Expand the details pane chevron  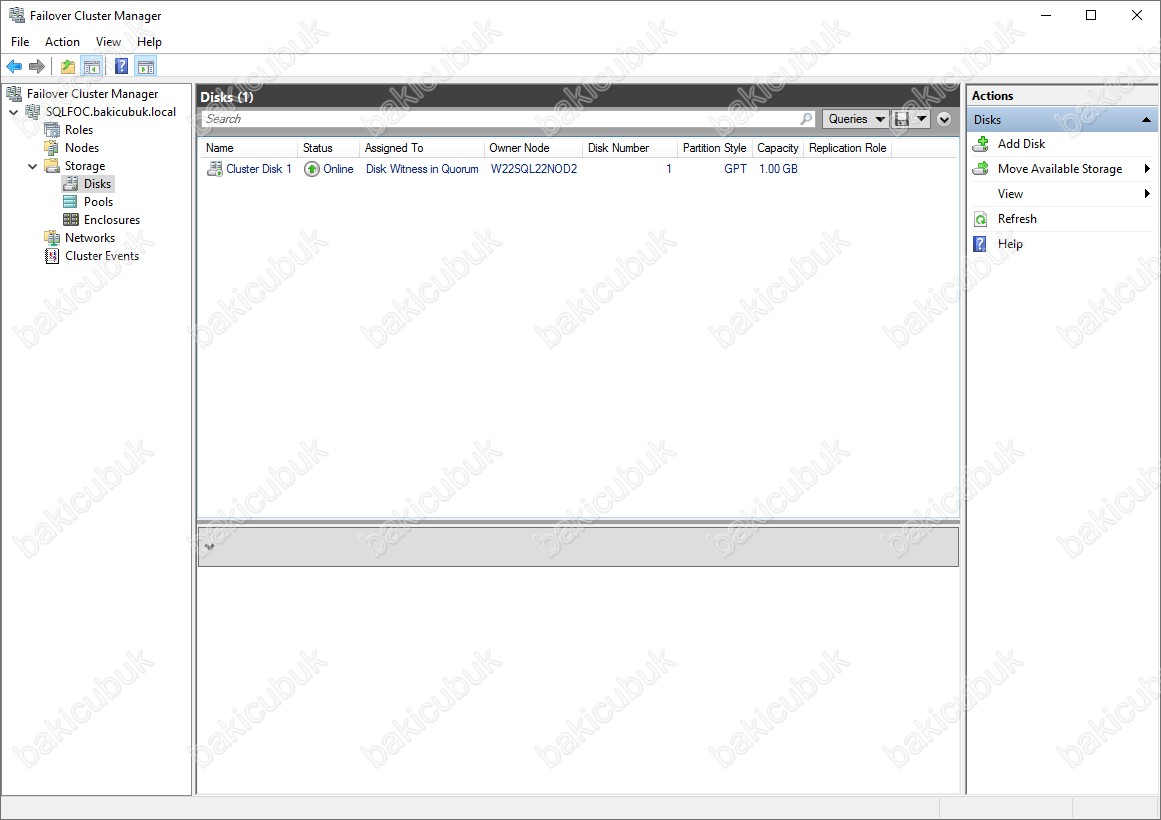point(210,547)
